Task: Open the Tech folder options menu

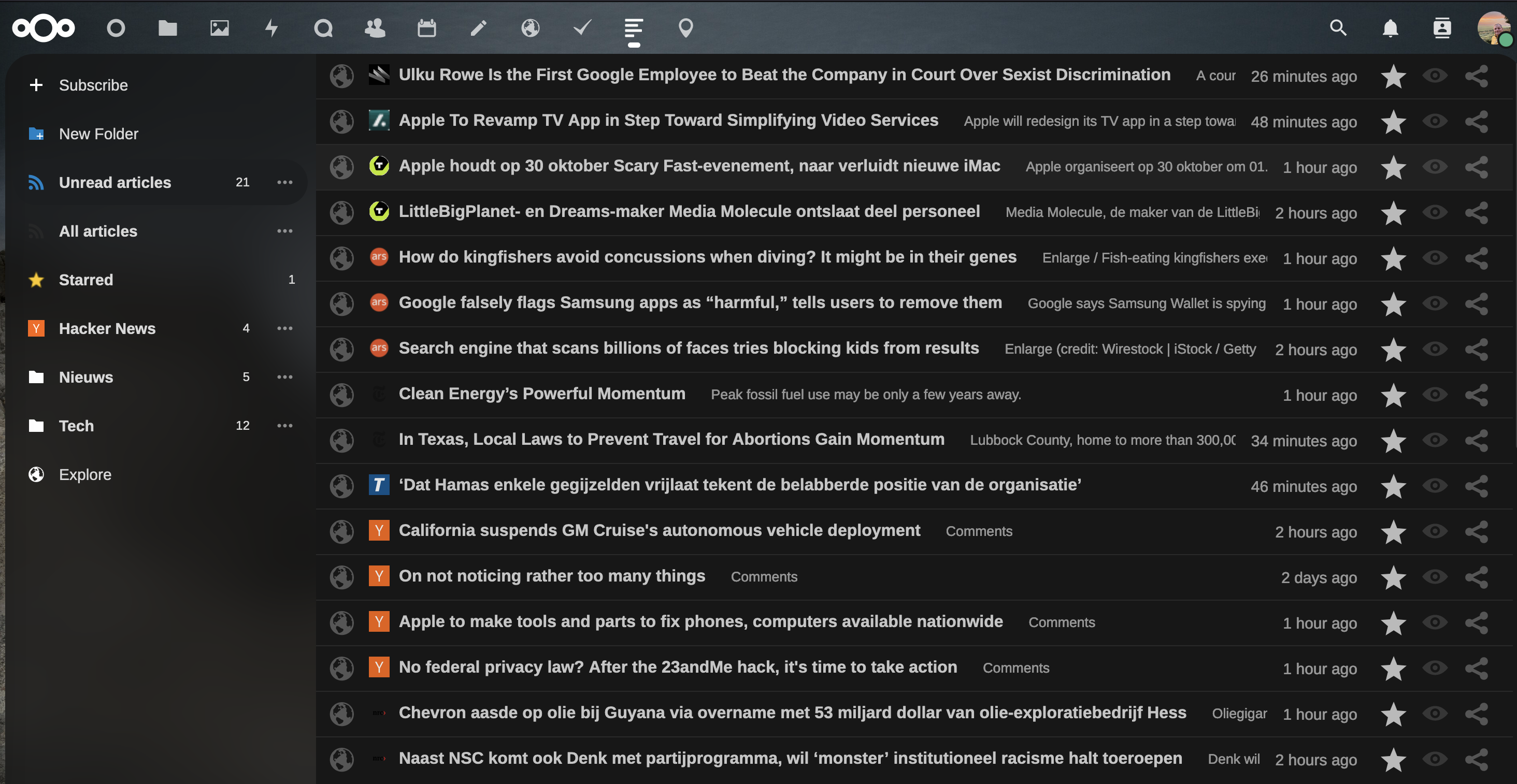Action: [285, 426]
